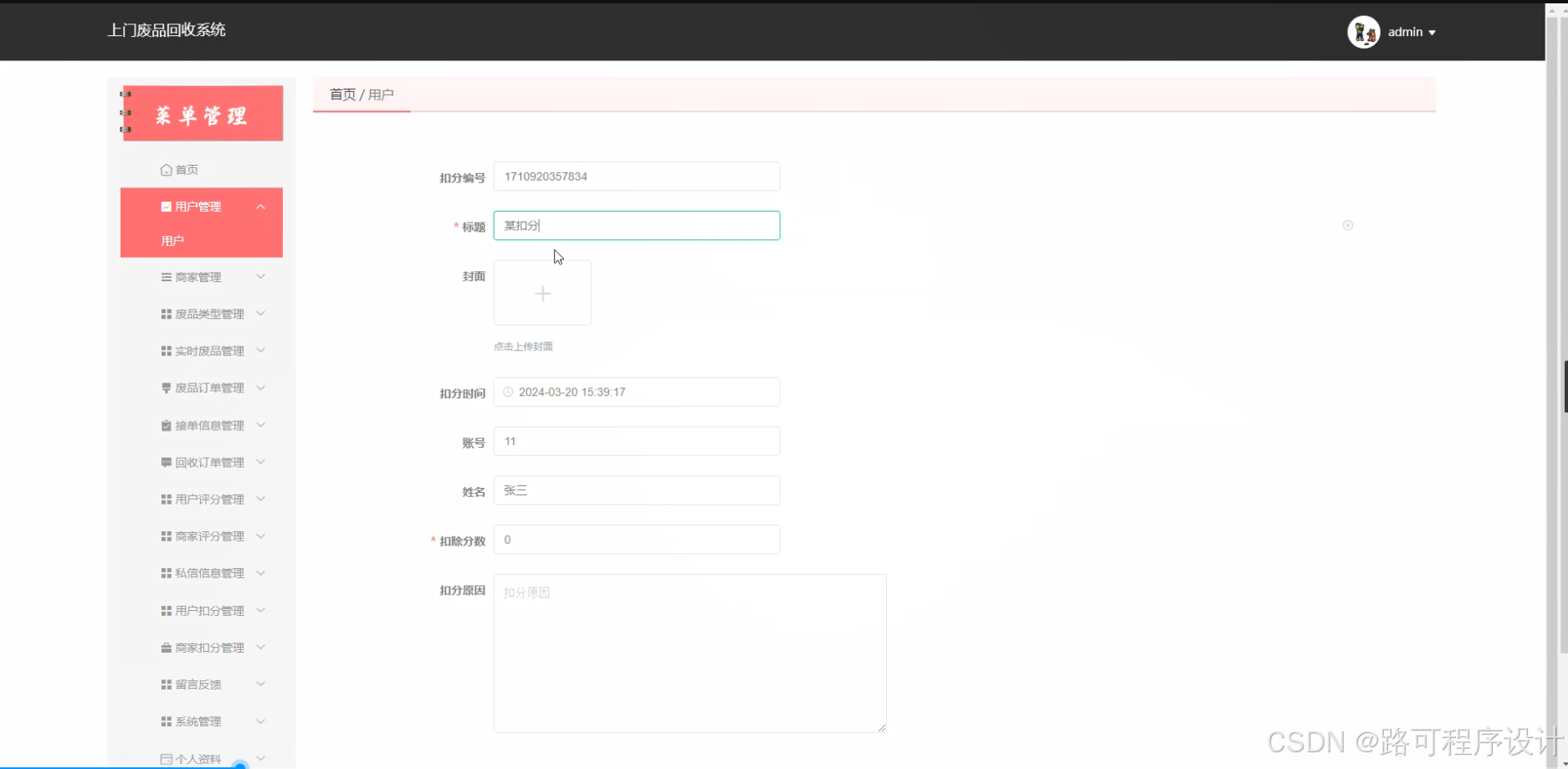Click the admin username label

coord(1405,32)
